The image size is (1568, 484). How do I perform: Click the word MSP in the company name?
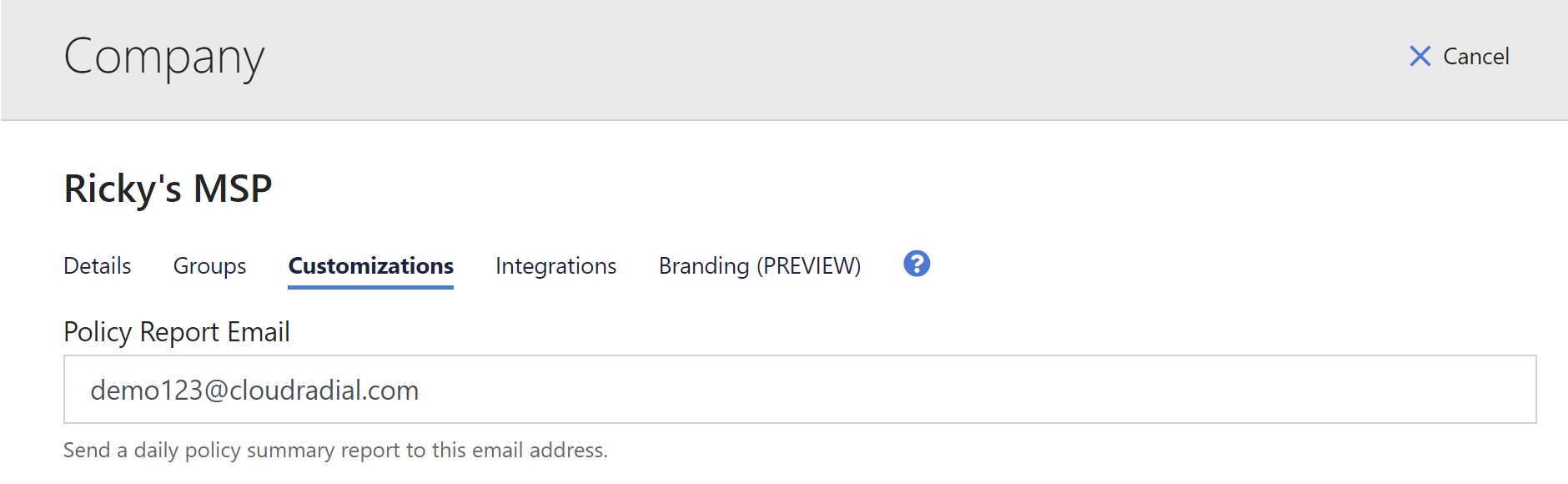(233, 189)
